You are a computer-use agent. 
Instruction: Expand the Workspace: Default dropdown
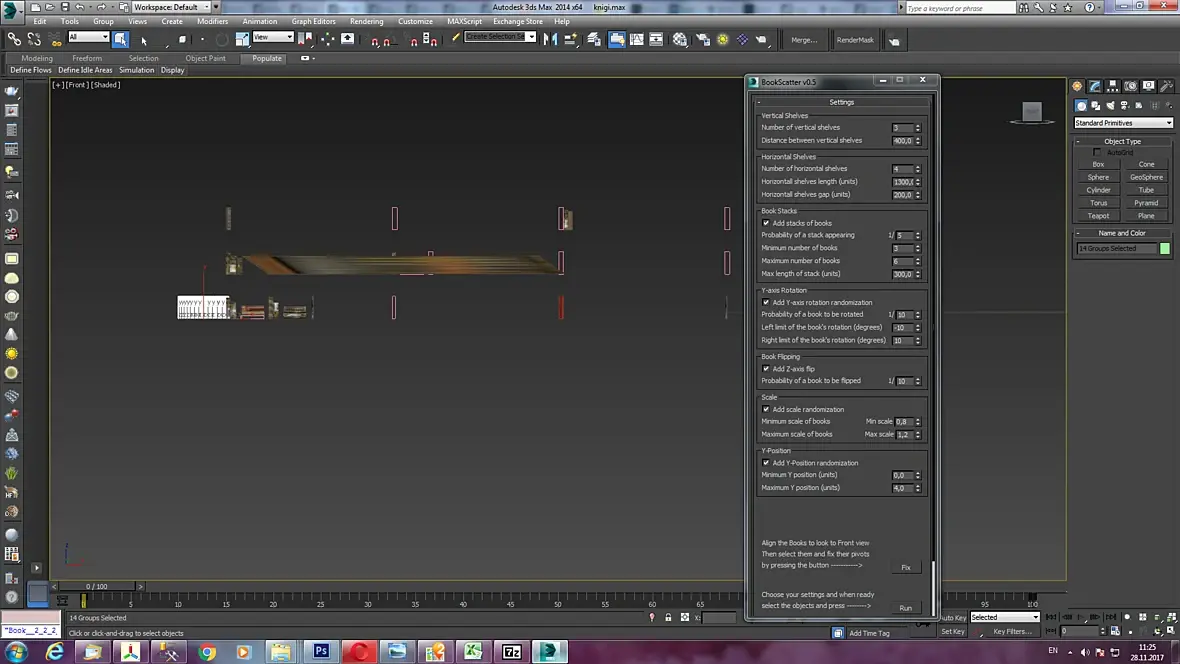click(170, 7)
